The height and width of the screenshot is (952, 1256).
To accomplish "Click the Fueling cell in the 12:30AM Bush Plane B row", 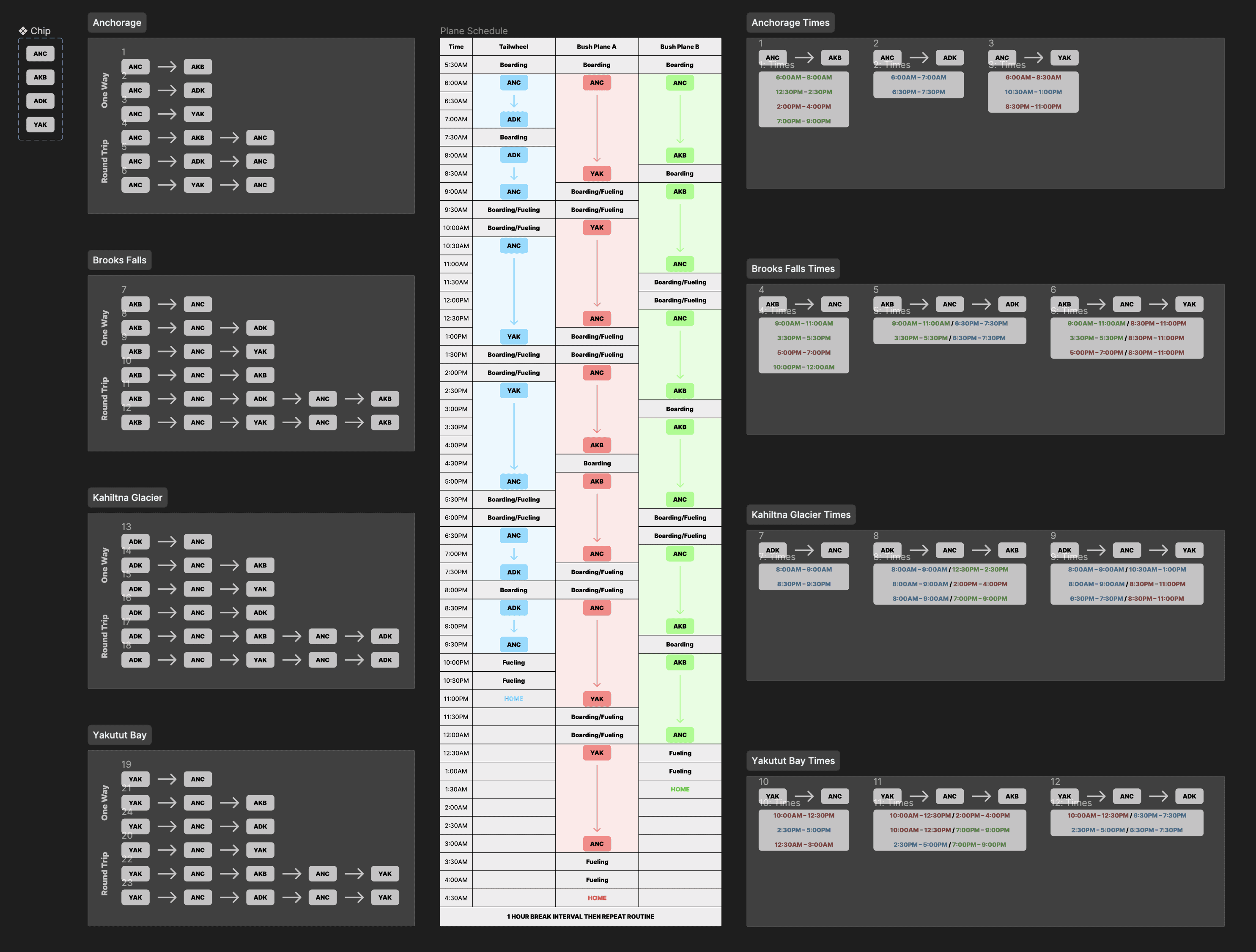I will pos(680,753).
